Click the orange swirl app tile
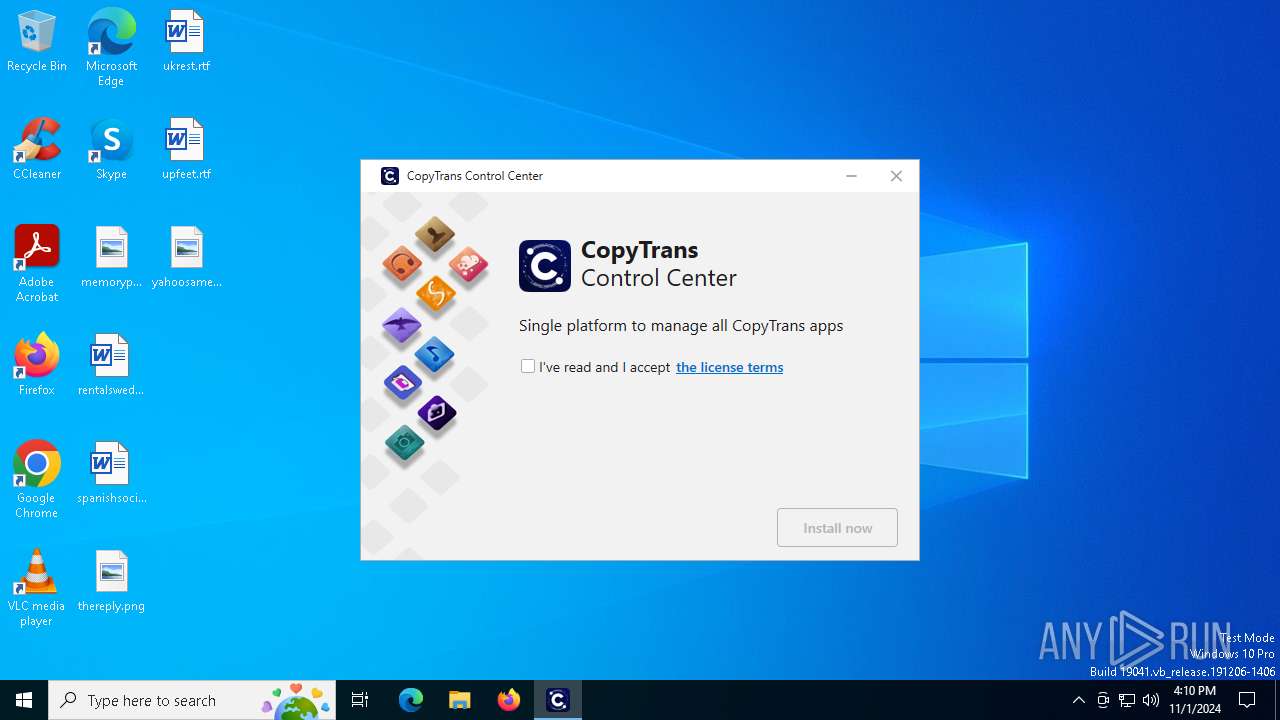 [x=435, y=294]
